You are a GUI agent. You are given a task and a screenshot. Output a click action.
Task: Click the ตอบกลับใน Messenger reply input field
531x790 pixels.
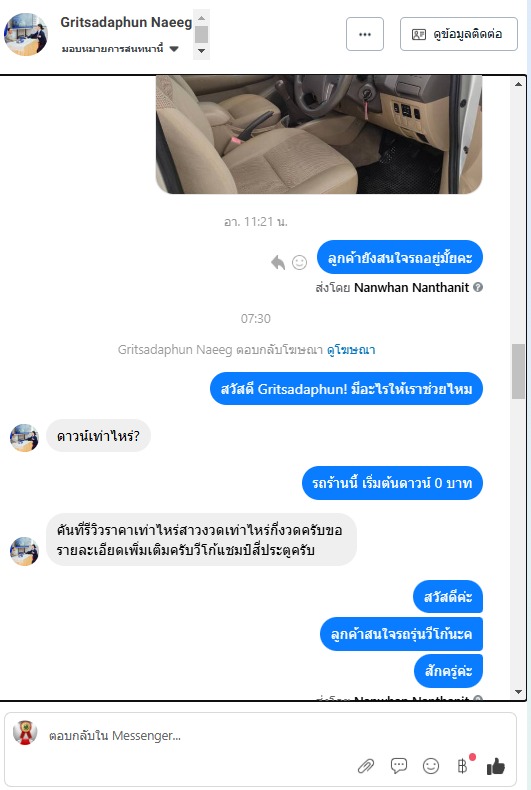pos(260,736)
